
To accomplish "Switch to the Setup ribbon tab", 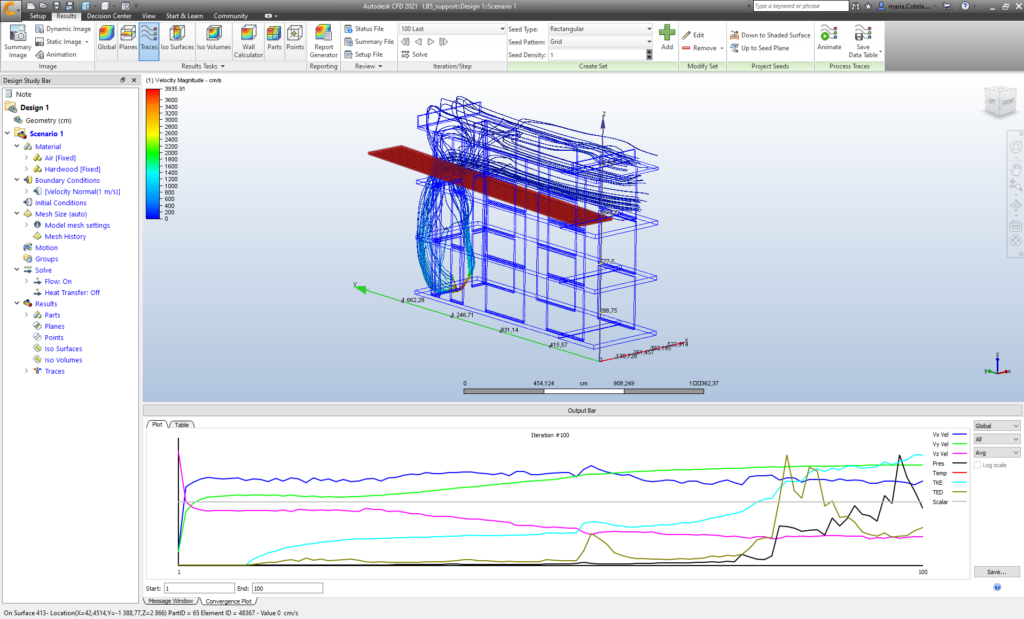I will (x=38, y=17).
